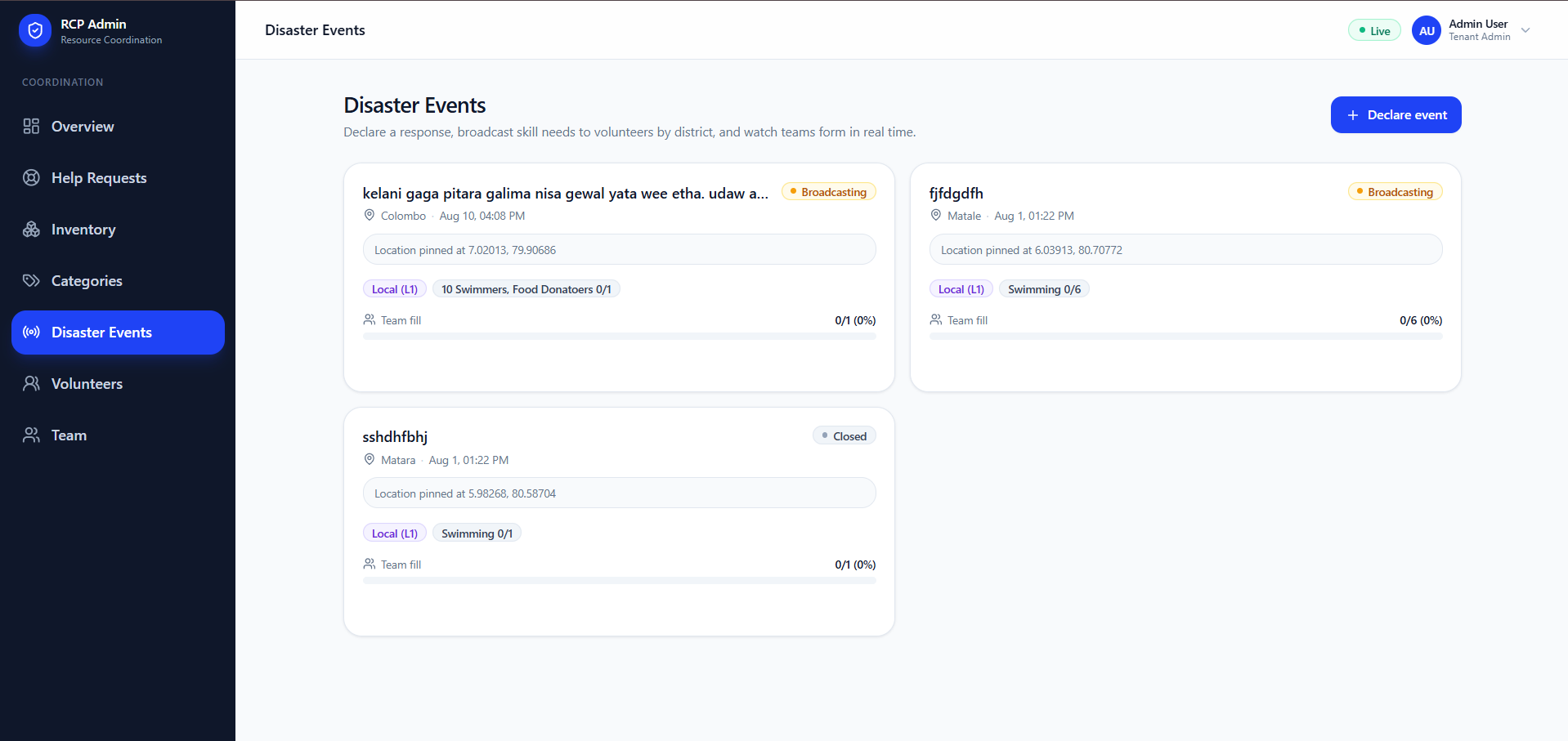Open the Overview sidebar item
Screen dimensions: 1568x741
coord(118,126)
